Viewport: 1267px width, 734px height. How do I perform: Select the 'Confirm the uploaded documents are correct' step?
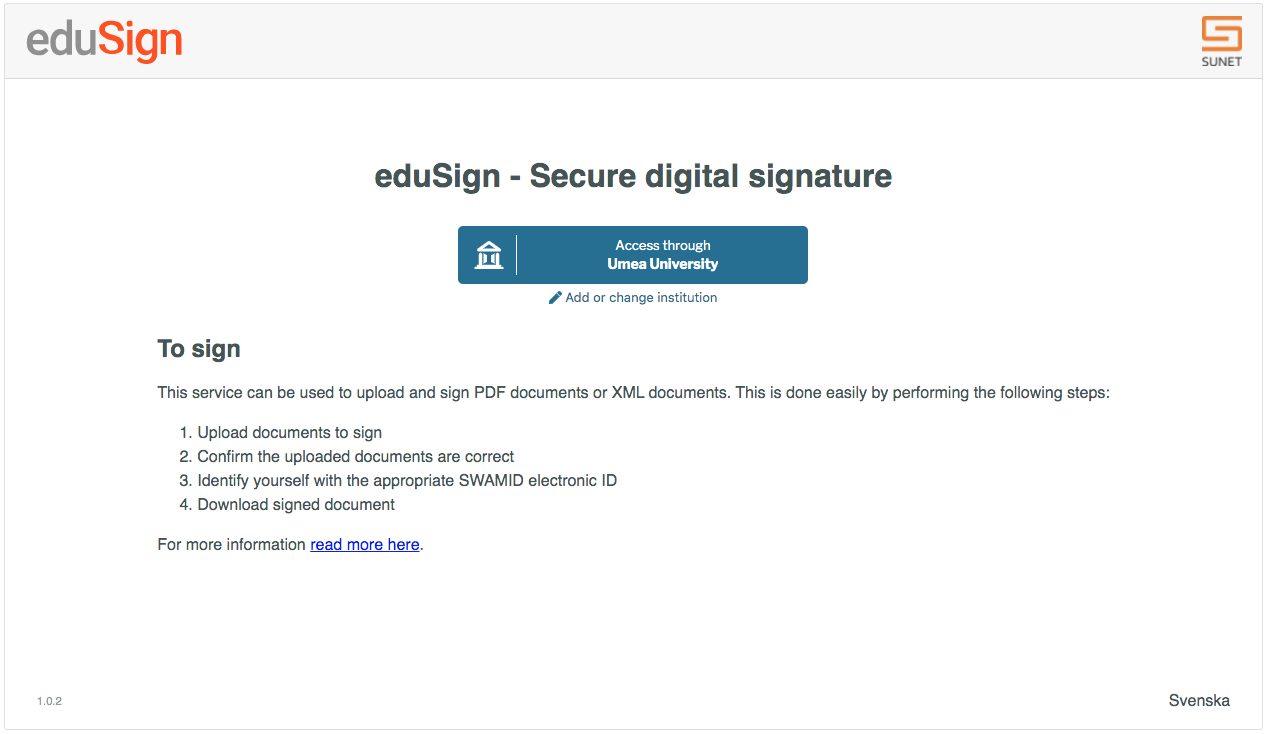point(355,457)
